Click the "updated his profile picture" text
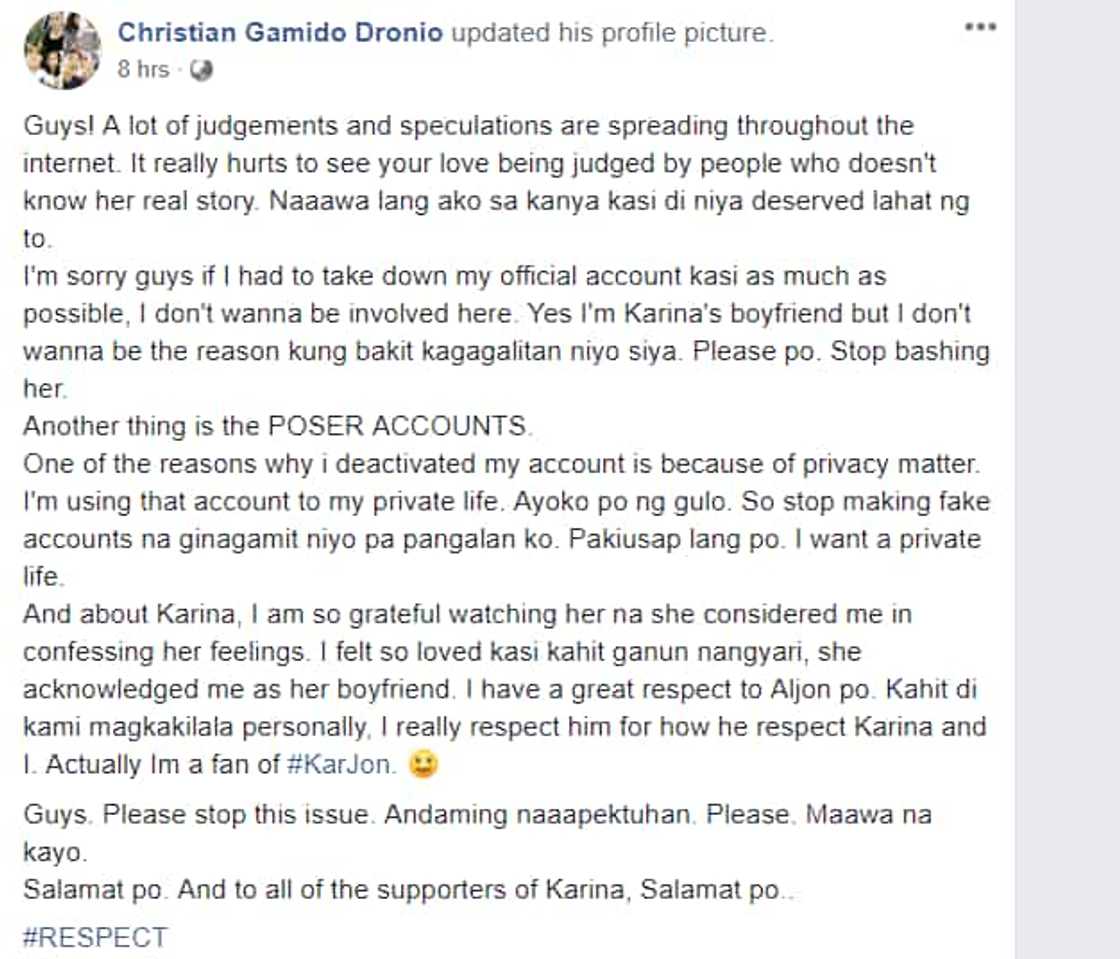Viewport: 1120px width, 959px height. point(612,33)
